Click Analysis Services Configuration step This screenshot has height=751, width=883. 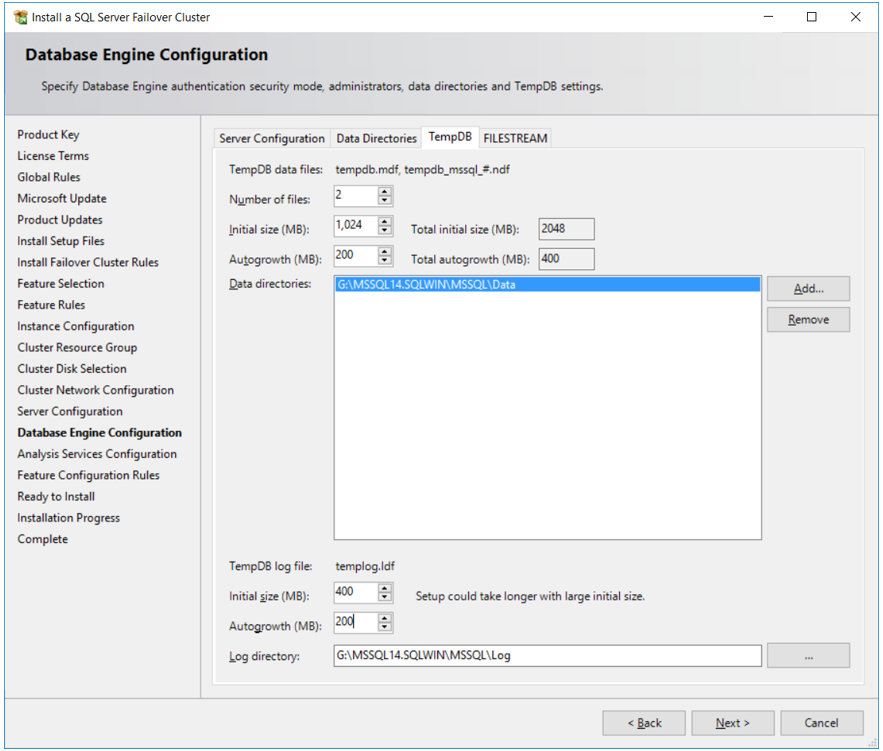97,454
